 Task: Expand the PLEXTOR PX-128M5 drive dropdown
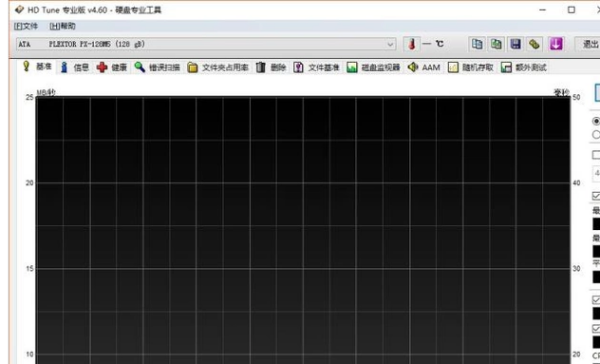[x=390, y=44]
